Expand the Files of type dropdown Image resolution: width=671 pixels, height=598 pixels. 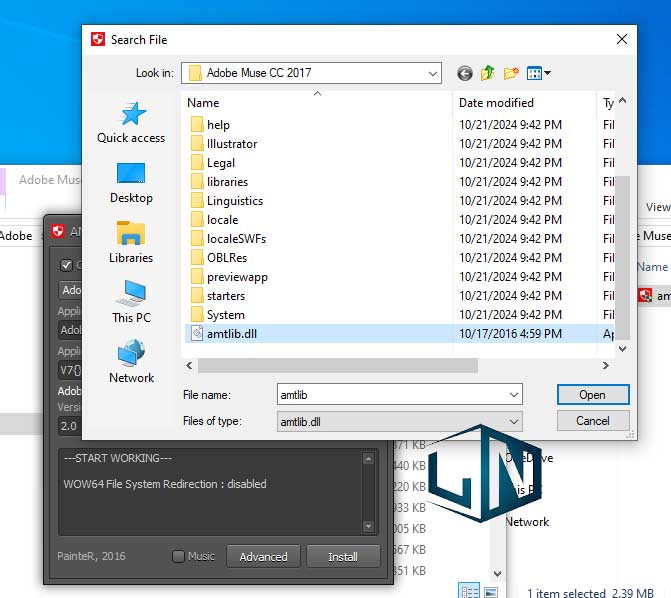tap(514, 422)
